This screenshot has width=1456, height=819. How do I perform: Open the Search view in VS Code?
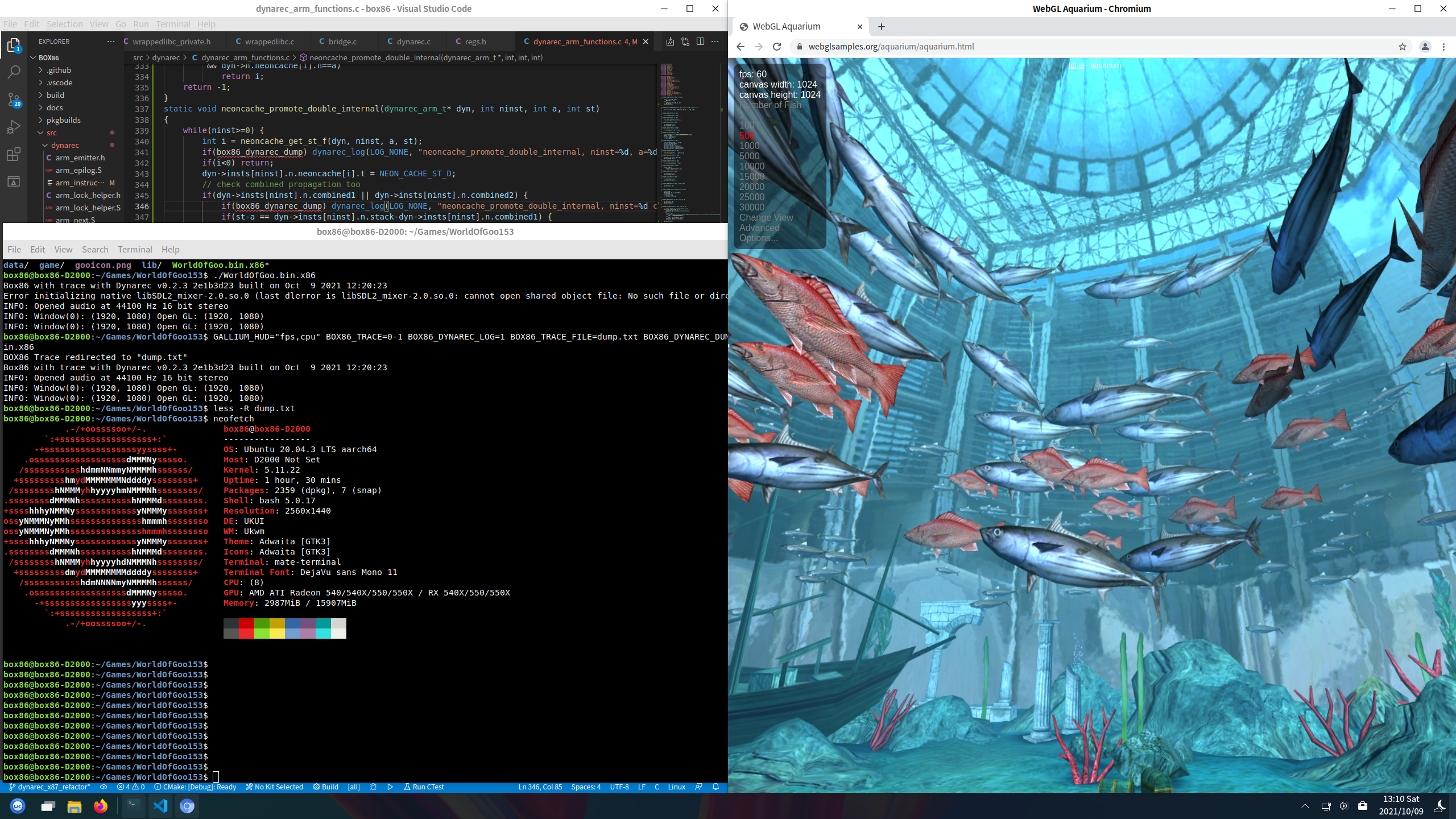(x=14, y=72)
